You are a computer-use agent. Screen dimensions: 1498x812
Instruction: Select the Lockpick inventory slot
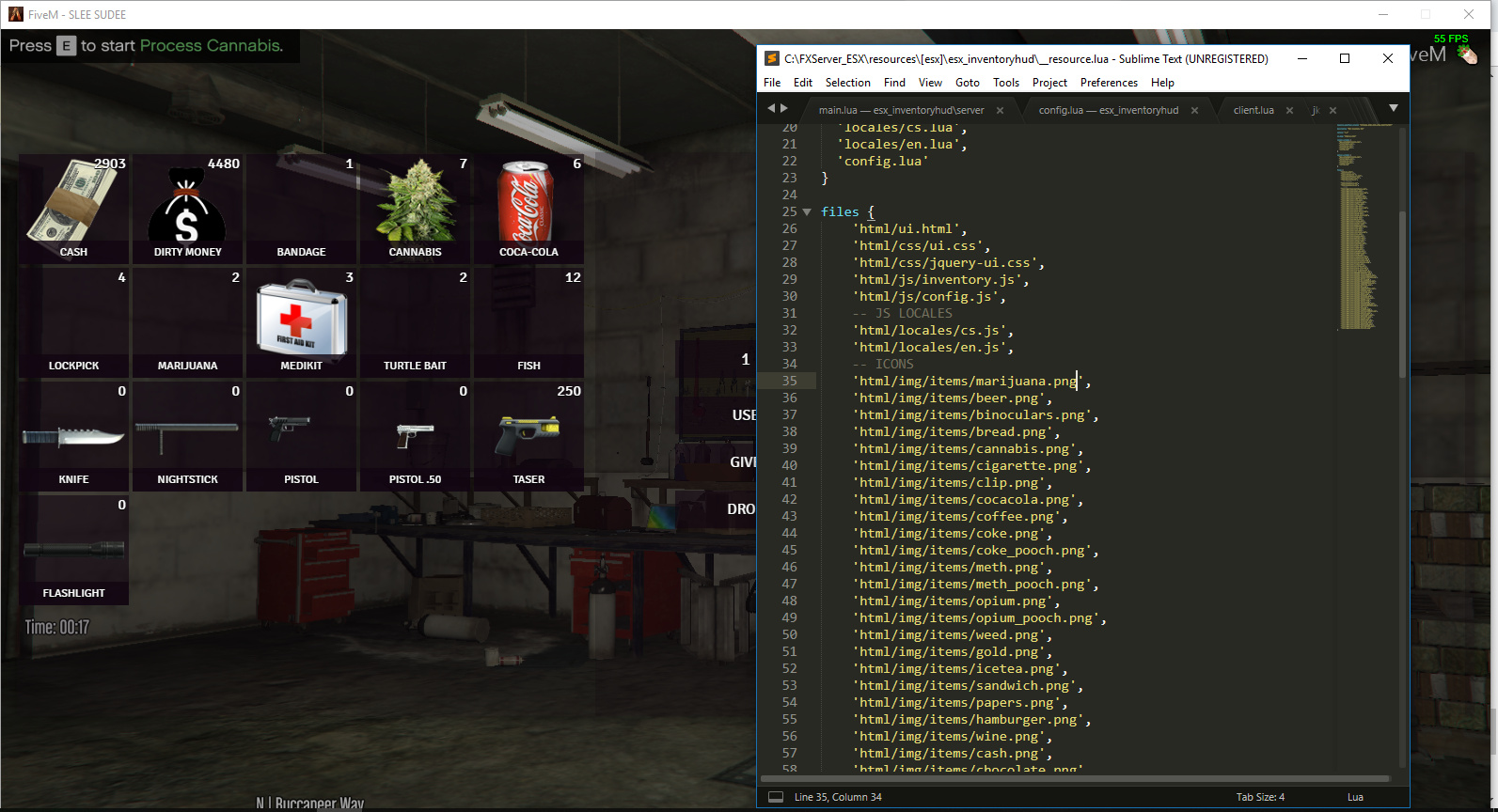click(x=73, y=321)
